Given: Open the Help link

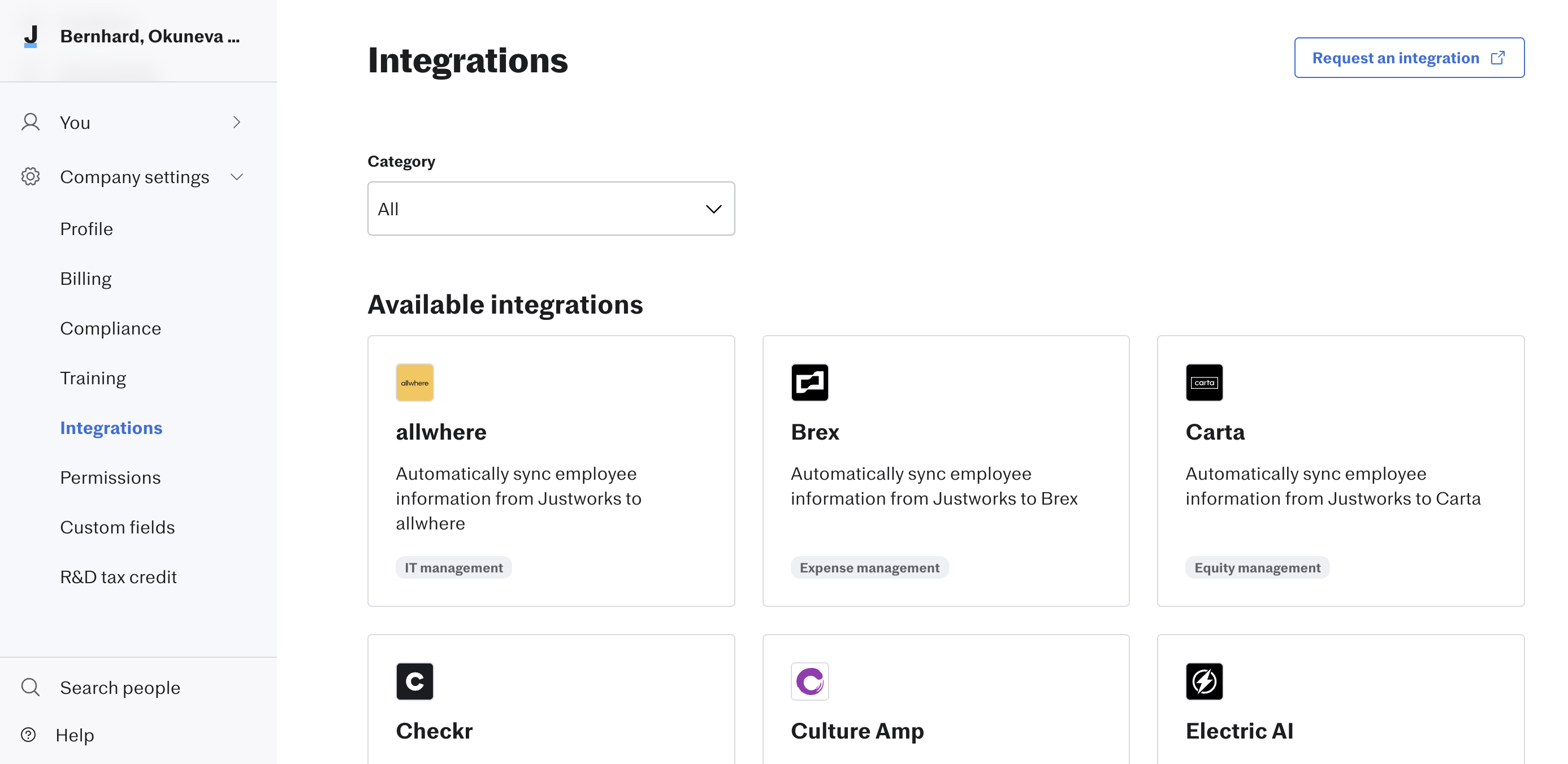Looking at the screenshot, I should [75, 735].
